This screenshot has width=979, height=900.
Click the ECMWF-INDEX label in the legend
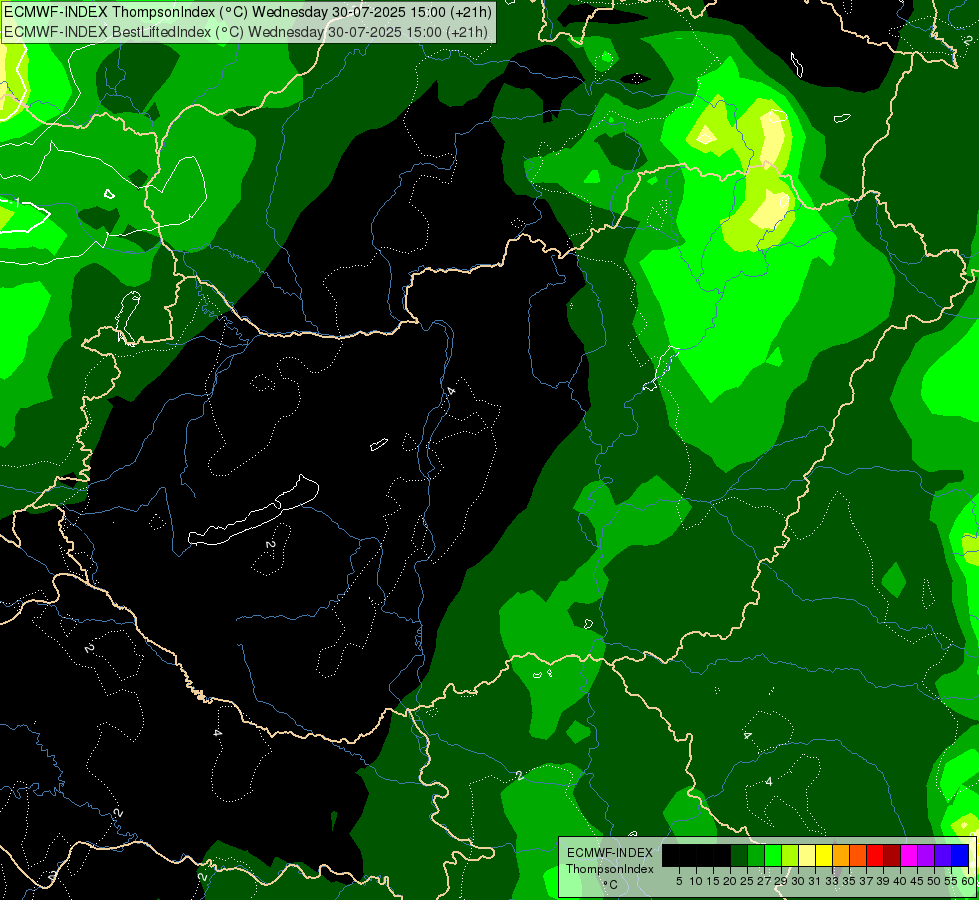610,853
